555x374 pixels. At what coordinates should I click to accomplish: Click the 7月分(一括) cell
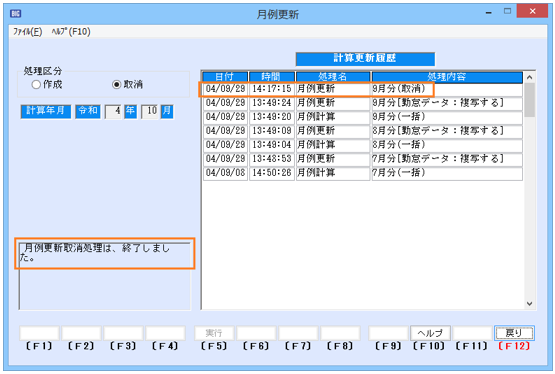(447, 173)
